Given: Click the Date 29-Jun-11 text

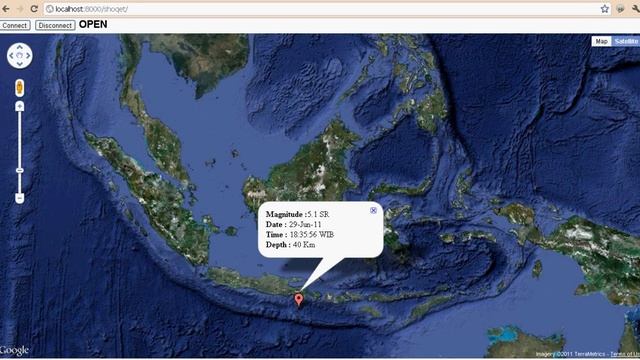Looking at the screenshot, I should pos(293,224).
